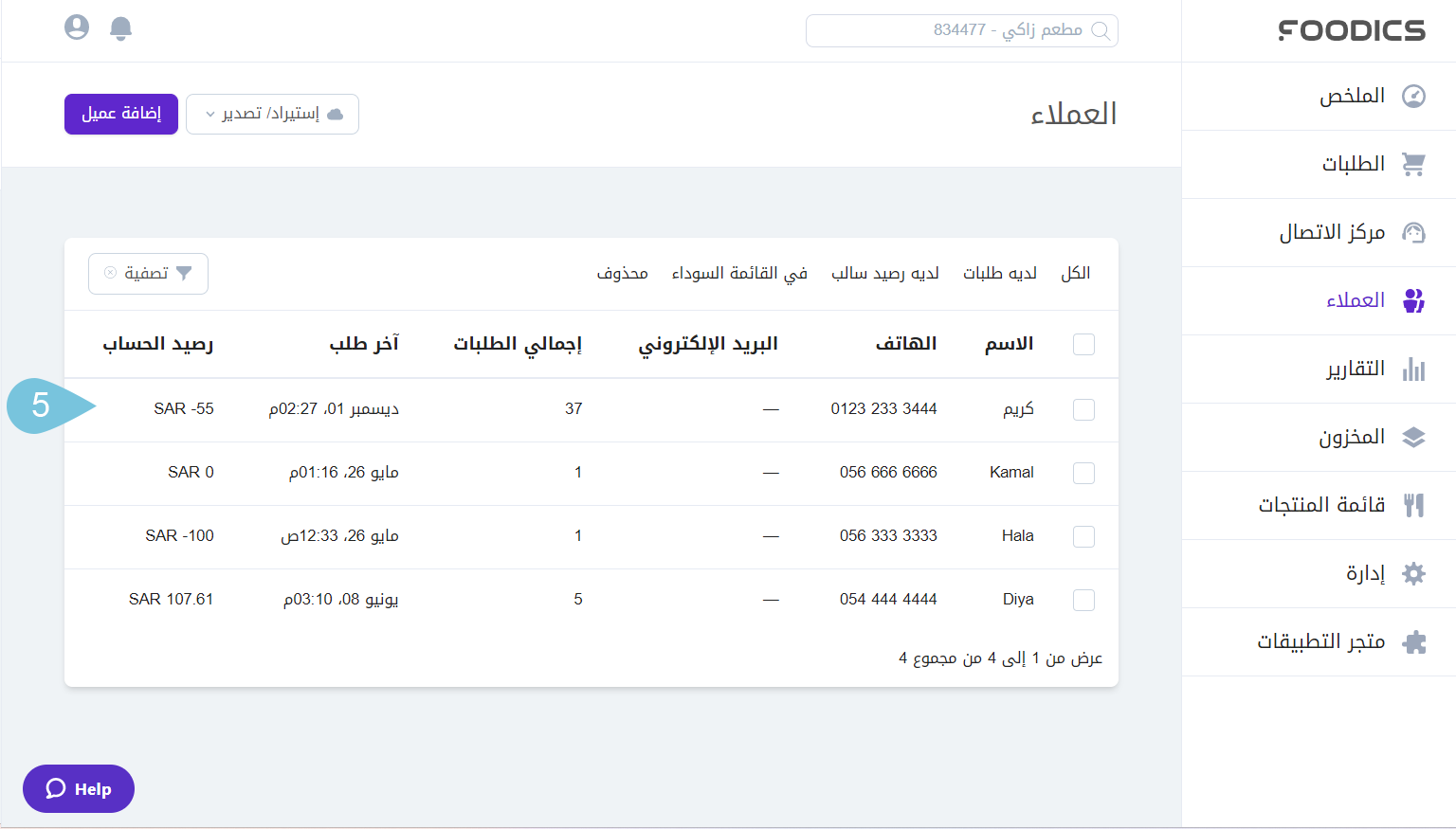Click the يونيو 08 last order date
This screenshot has width=1456, height=829.
coord(341,599)
